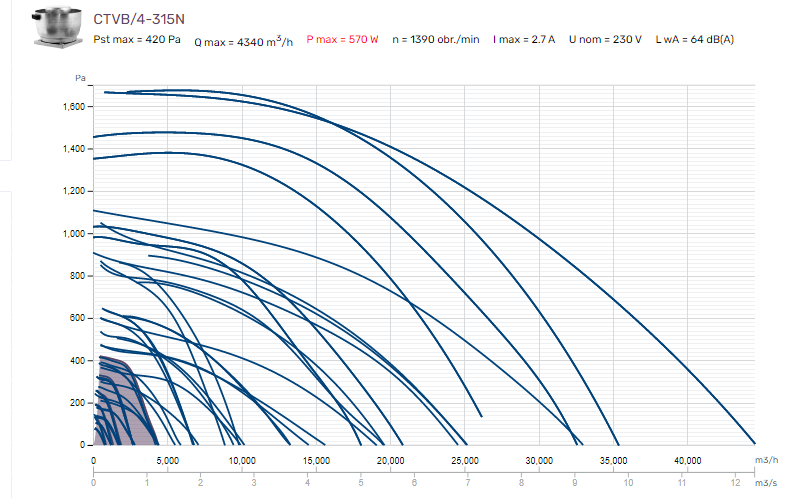Select the n = 1390 obr./min spec

click(x=435, y=40)
